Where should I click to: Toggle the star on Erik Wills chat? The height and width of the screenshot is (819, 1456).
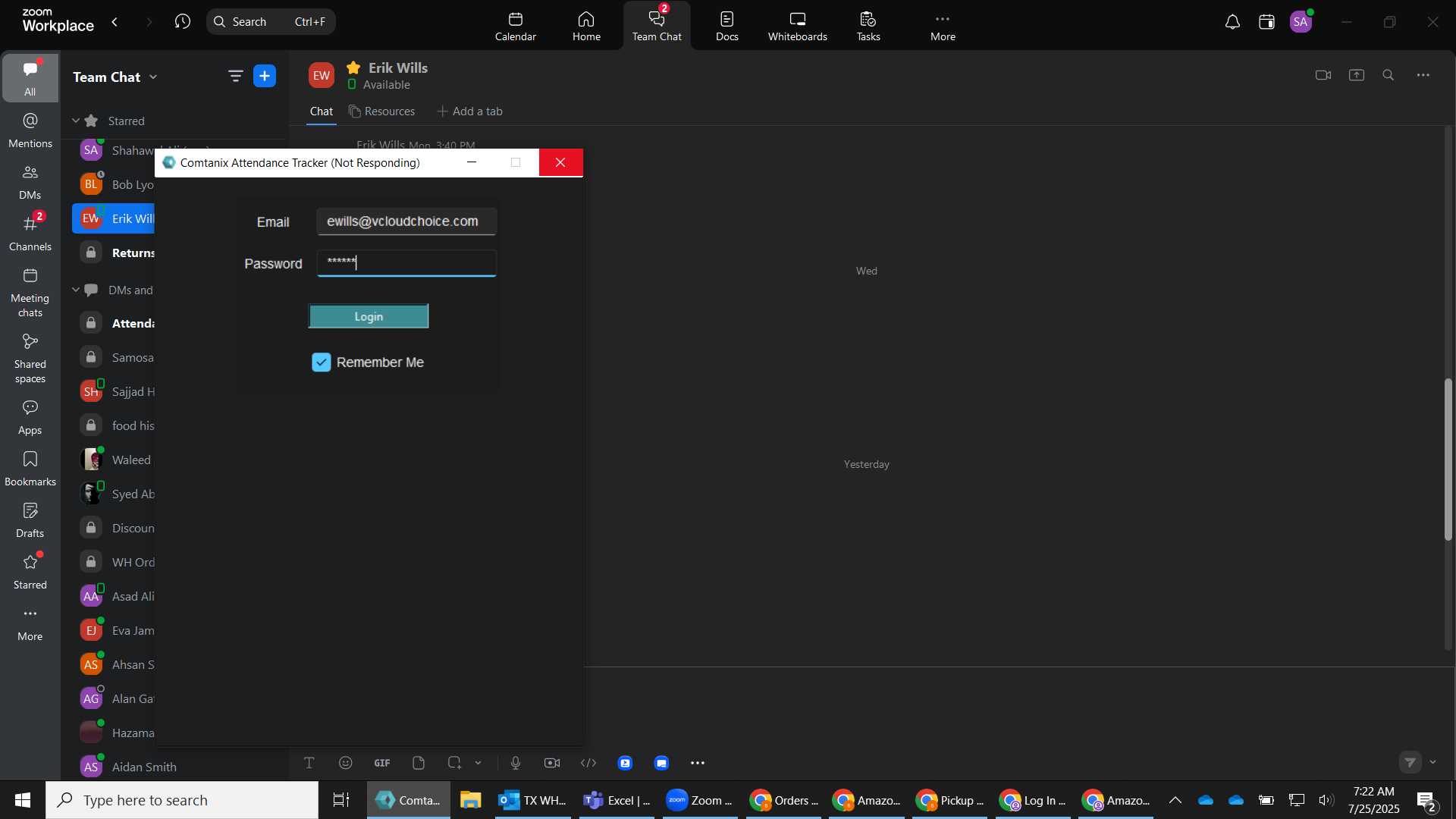pos(353,67)
